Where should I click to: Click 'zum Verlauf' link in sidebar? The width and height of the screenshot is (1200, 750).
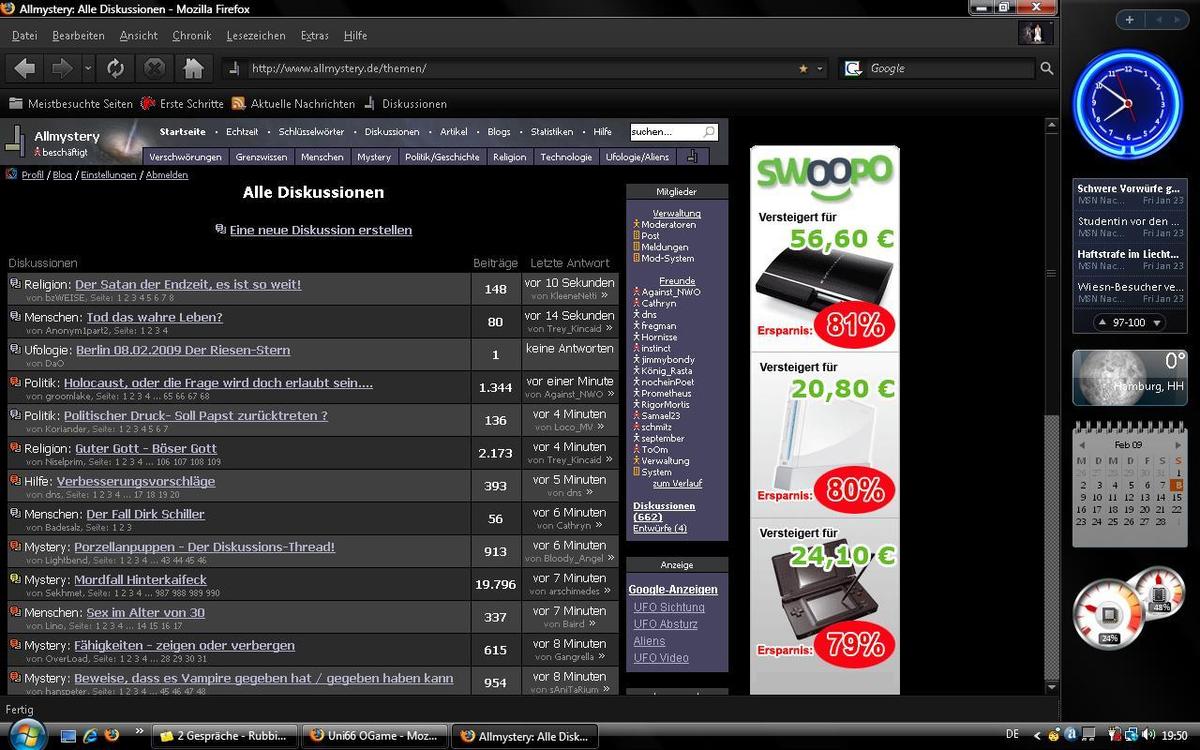[x=677, y=483]
